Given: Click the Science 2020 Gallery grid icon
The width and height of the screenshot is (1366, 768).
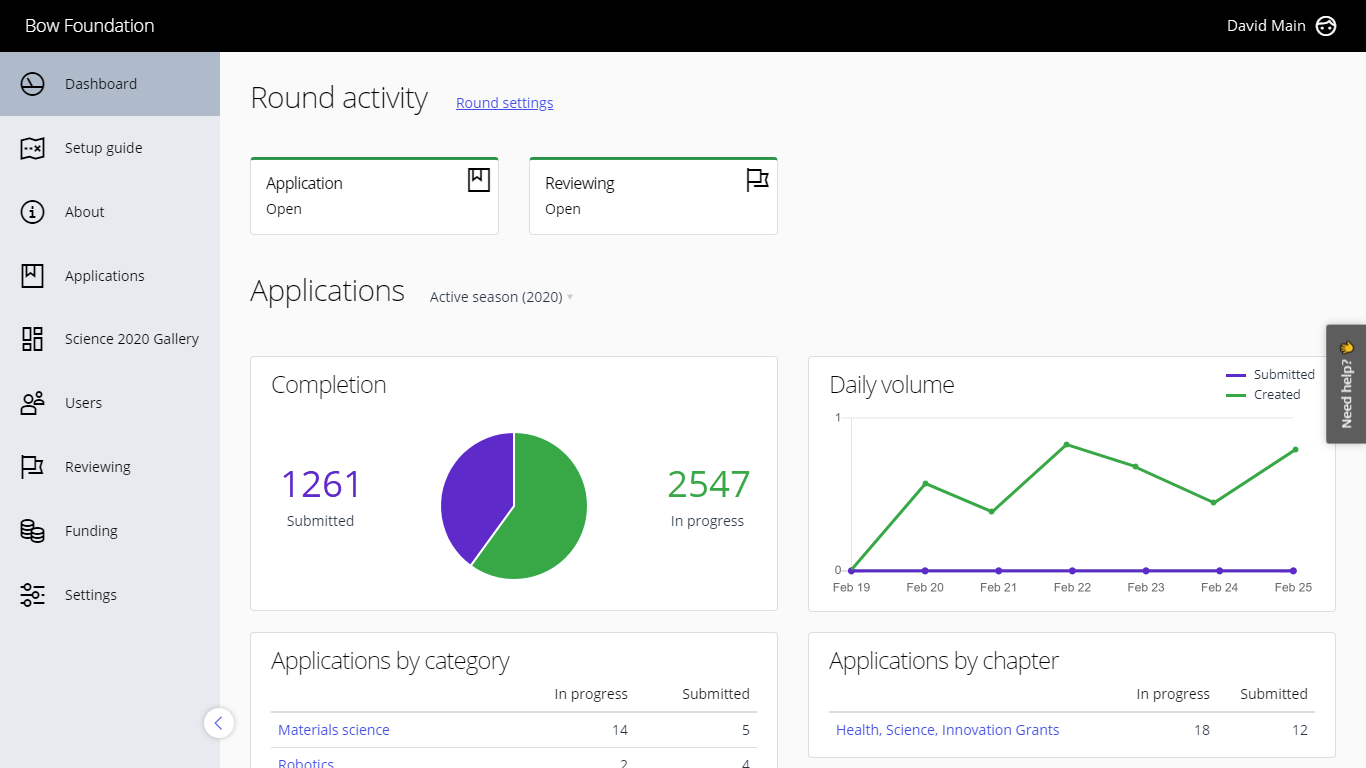Looking at the screenshot, I should [x=33, y=339].
